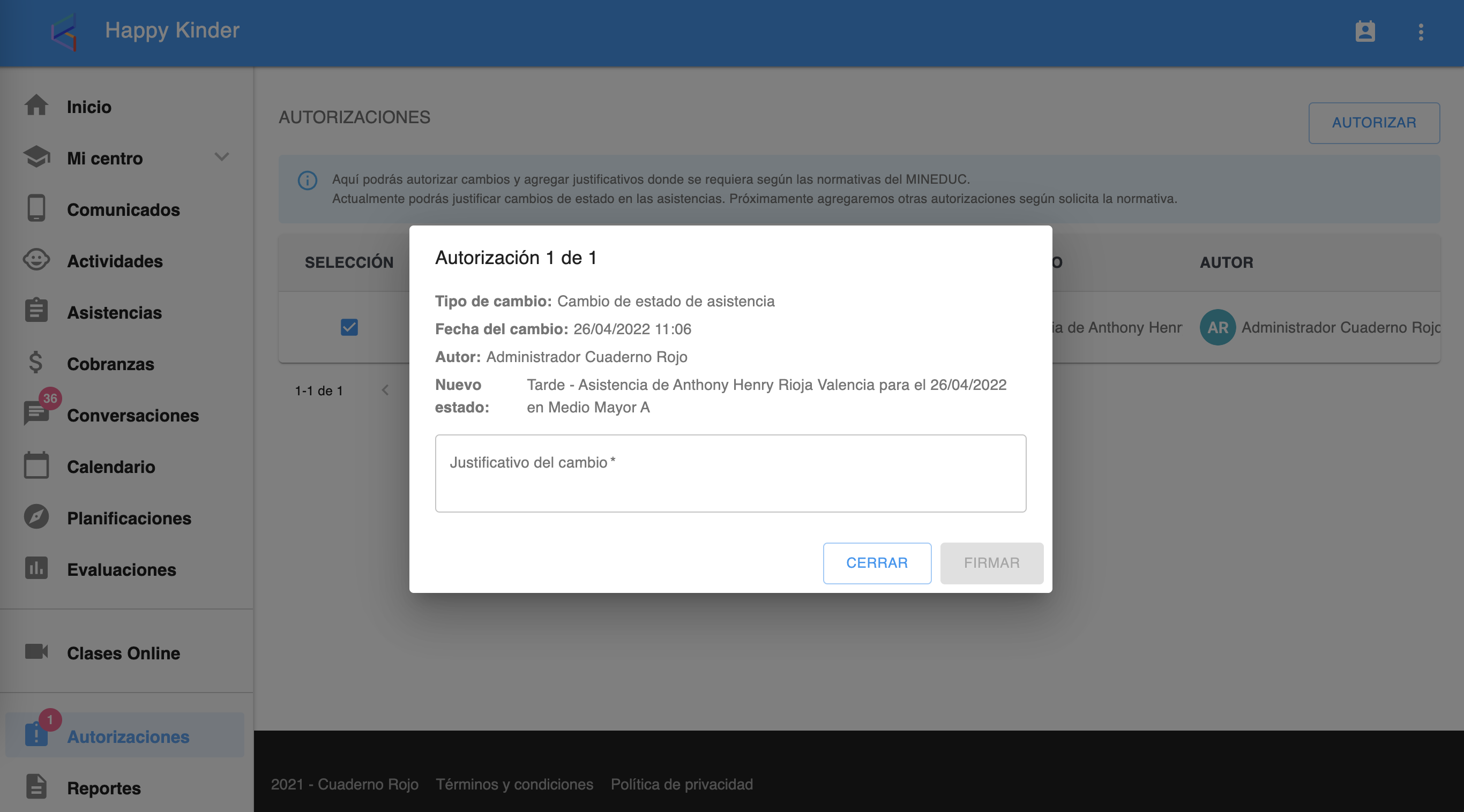Open Actividades via smiley face icon
This screenshot has height=812, width=1464.
pyautogui.click(x=36, y=260)
